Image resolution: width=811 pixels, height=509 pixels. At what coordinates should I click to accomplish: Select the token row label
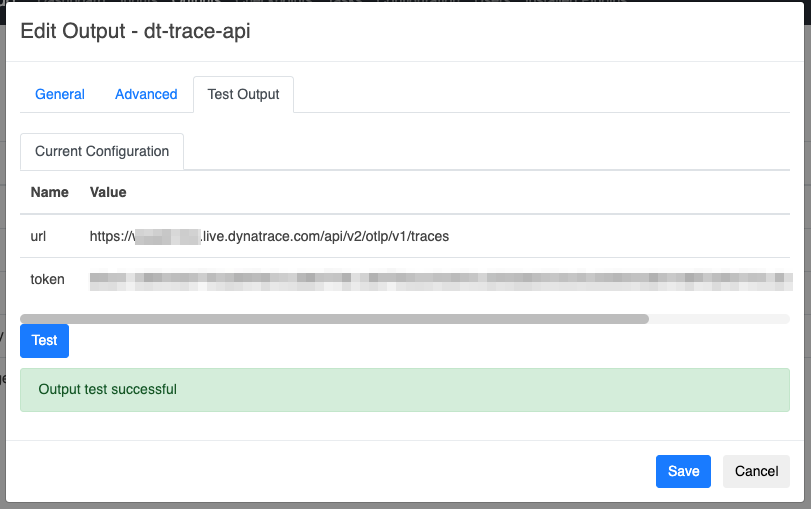pyautogui.click(x=48, y=280)
